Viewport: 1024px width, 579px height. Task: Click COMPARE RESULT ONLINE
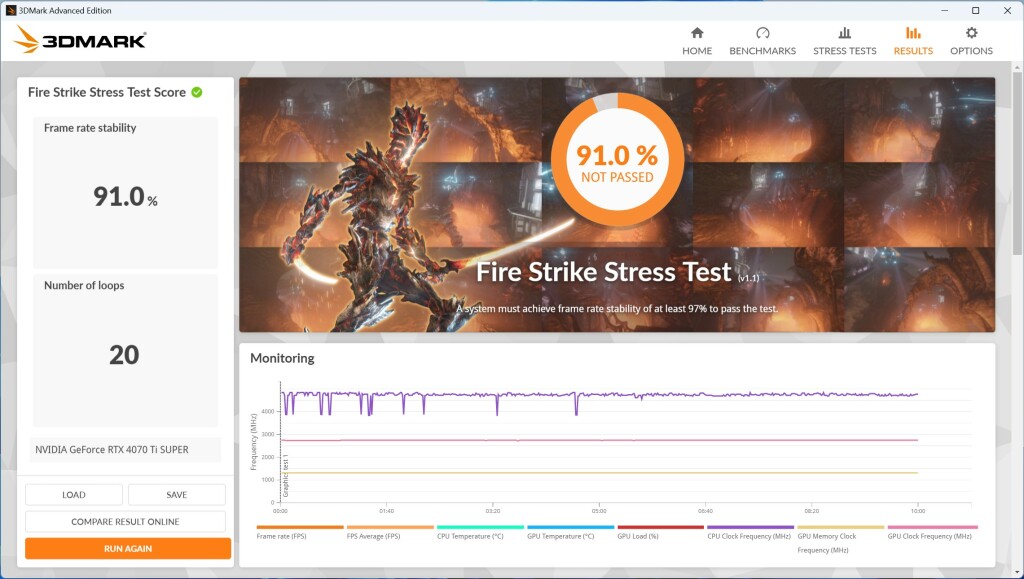pos(127,521)
